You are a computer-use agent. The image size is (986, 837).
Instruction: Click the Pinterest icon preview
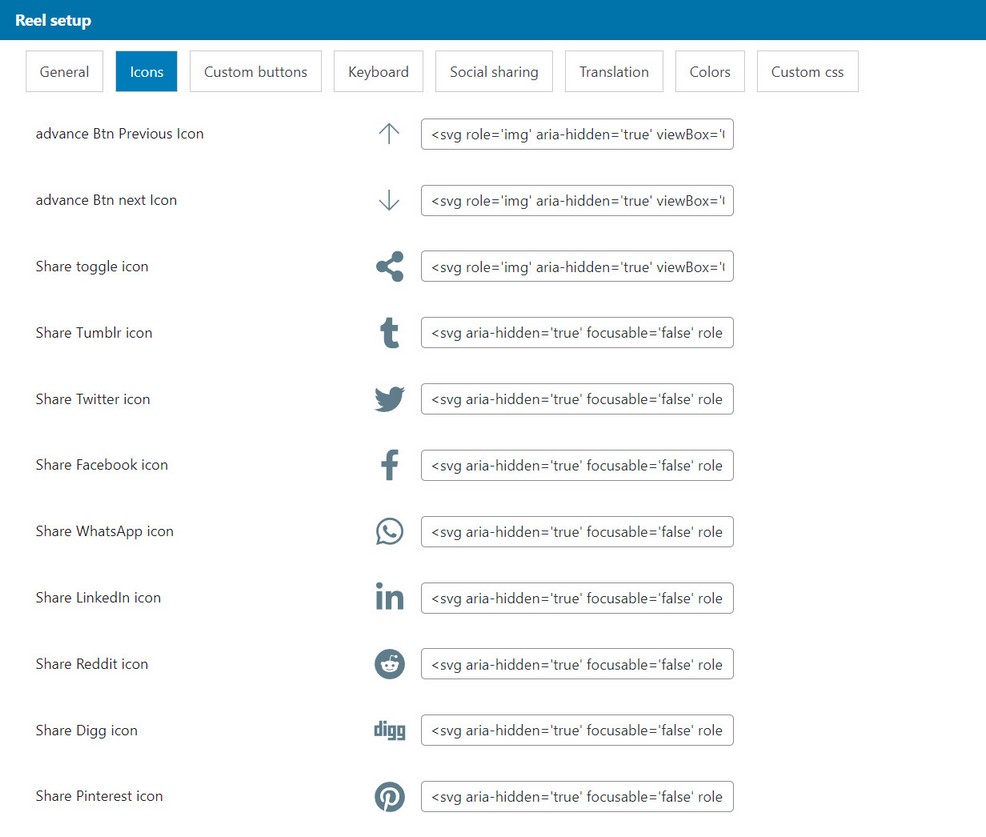click(x=389, y=797)
